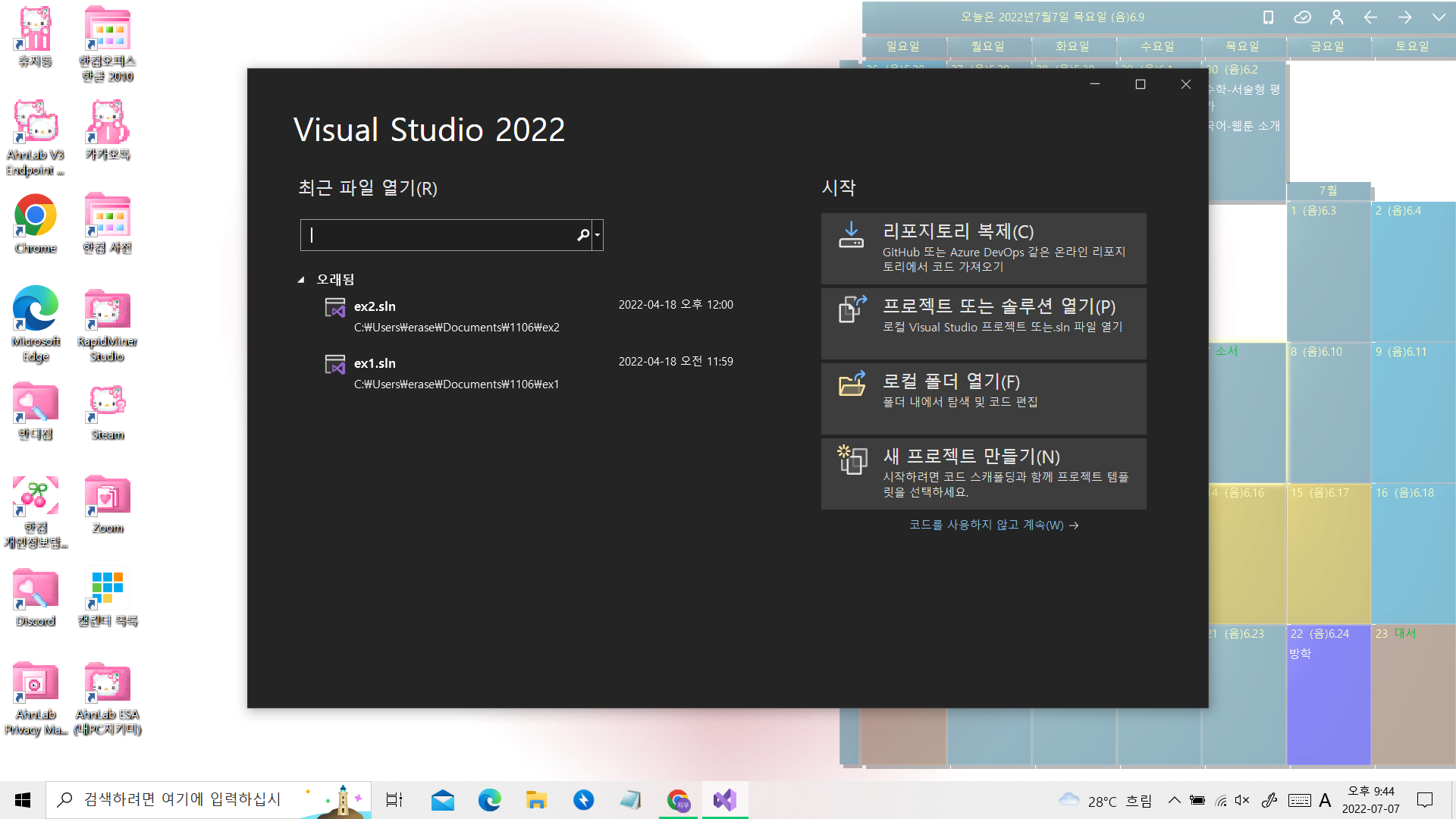Go to the next month in calendar widget
Screen dimensions: 1456x819
[1404, 17]
